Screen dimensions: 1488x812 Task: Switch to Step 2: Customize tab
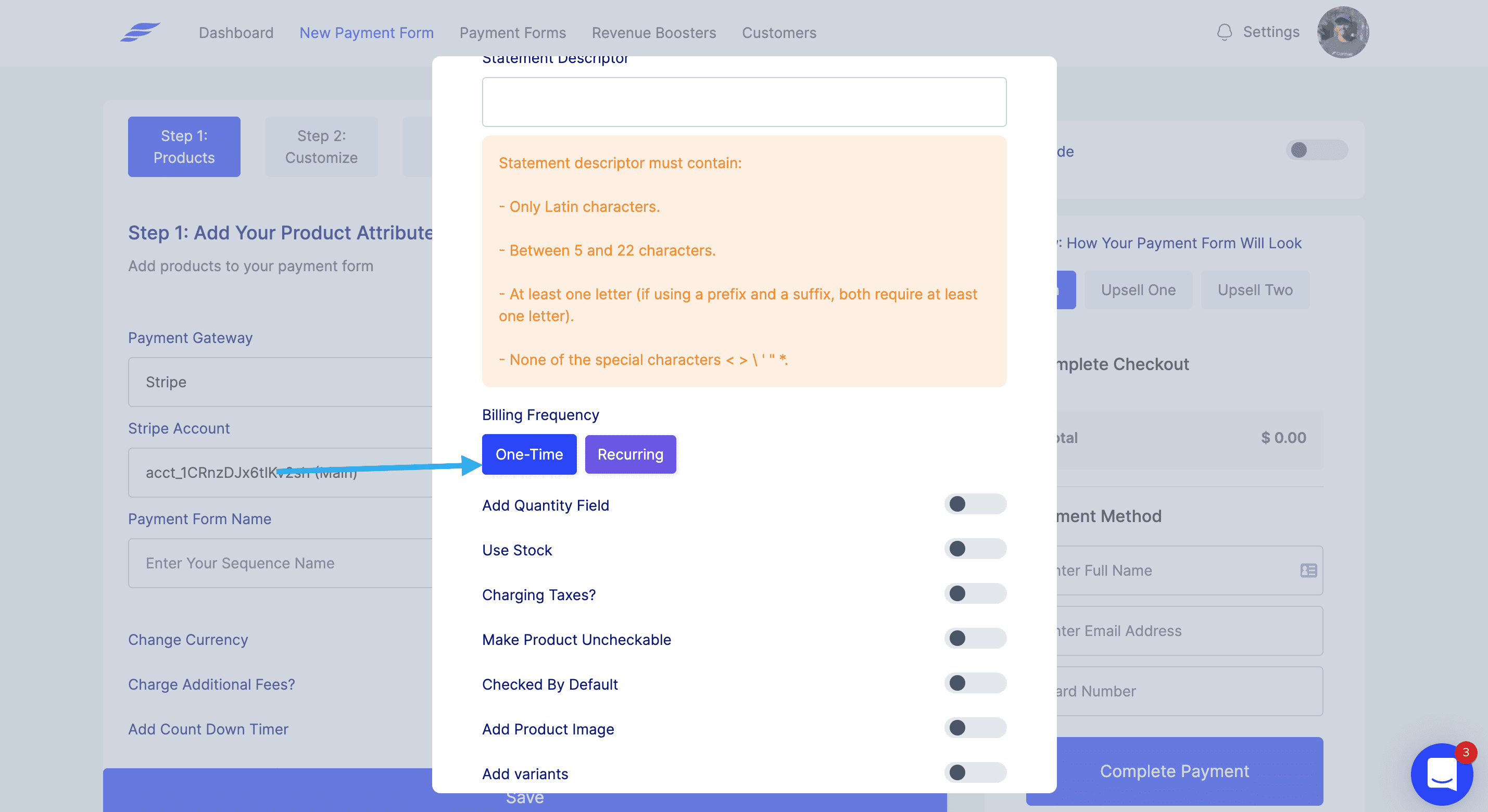(321, 147)
